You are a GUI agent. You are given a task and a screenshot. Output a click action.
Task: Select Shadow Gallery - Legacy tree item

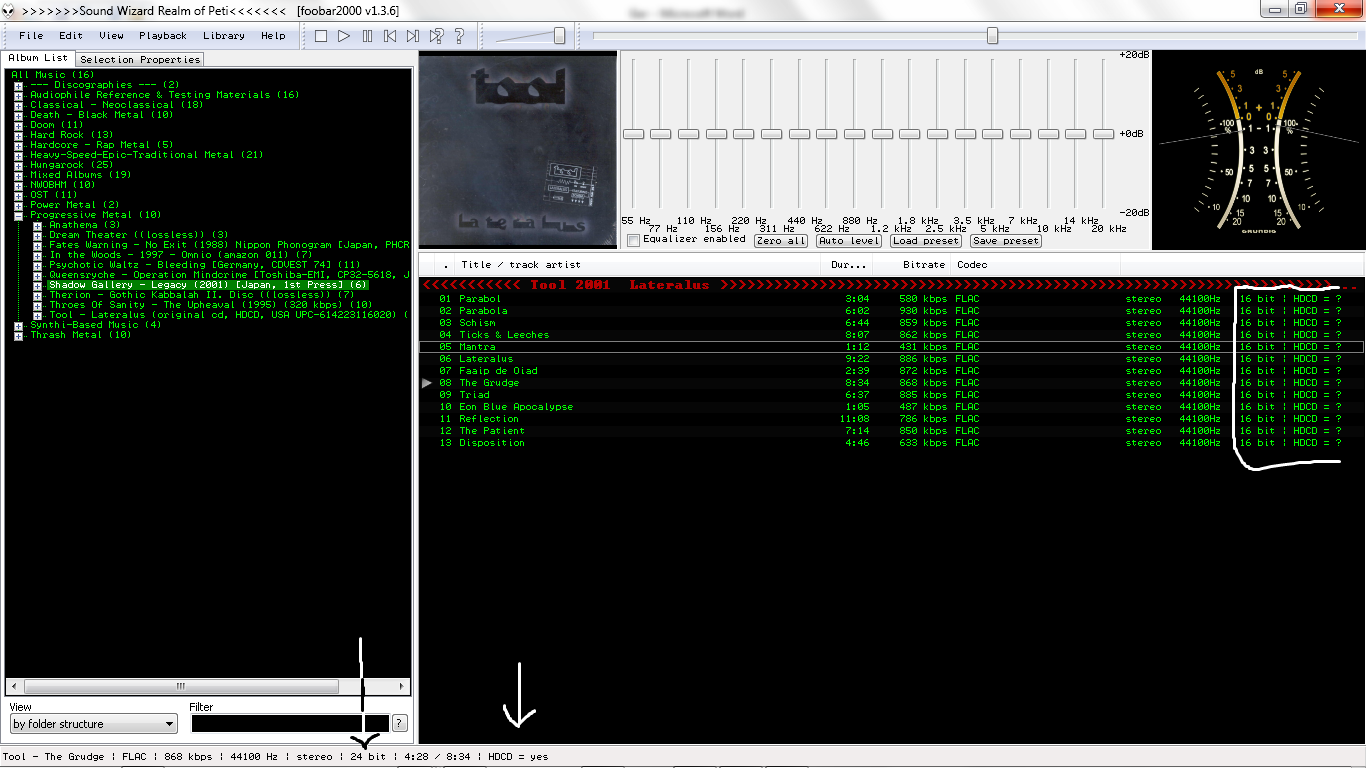[208, 285]
